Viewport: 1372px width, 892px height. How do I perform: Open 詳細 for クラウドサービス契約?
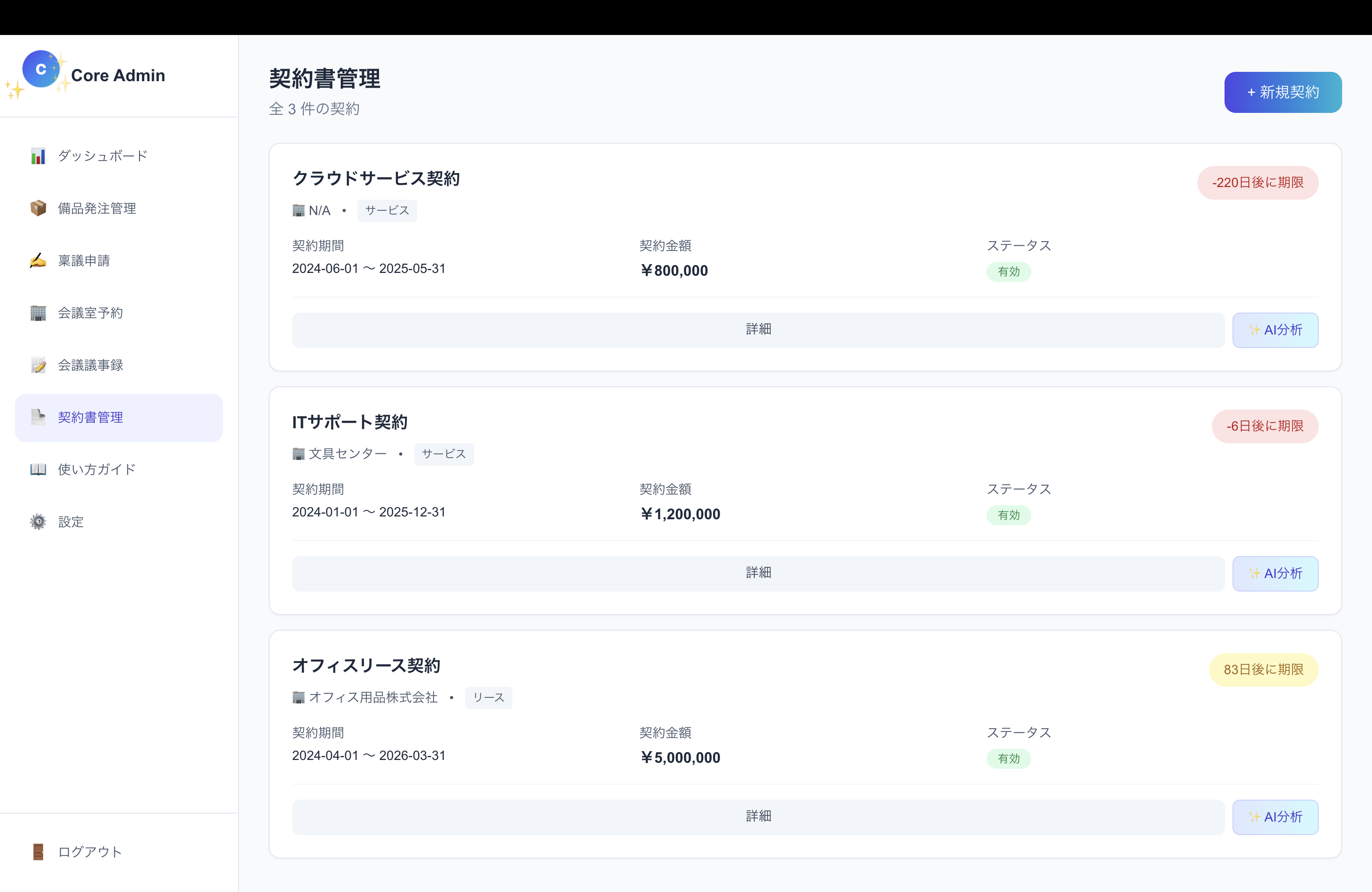point(757,330)
